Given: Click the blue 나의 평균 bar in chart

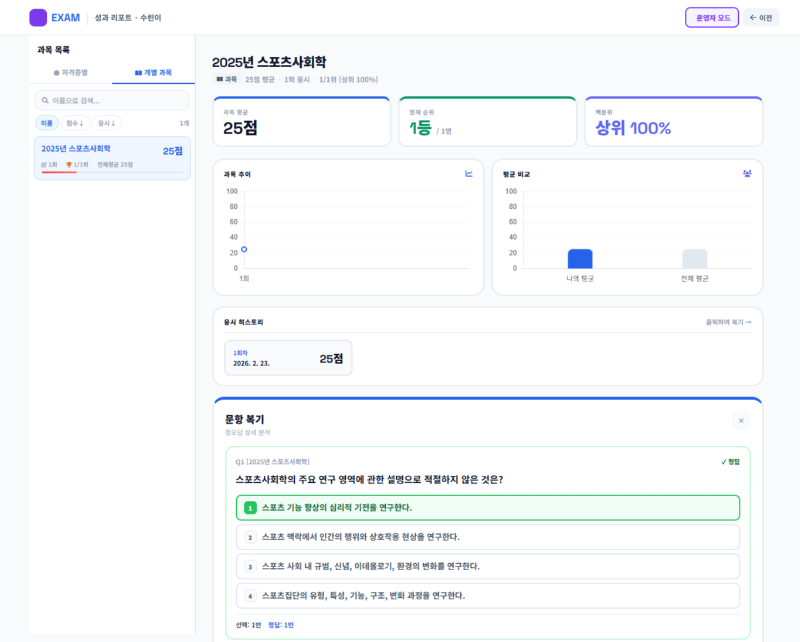Looking at the screenshot, I should tap(580, 258).
